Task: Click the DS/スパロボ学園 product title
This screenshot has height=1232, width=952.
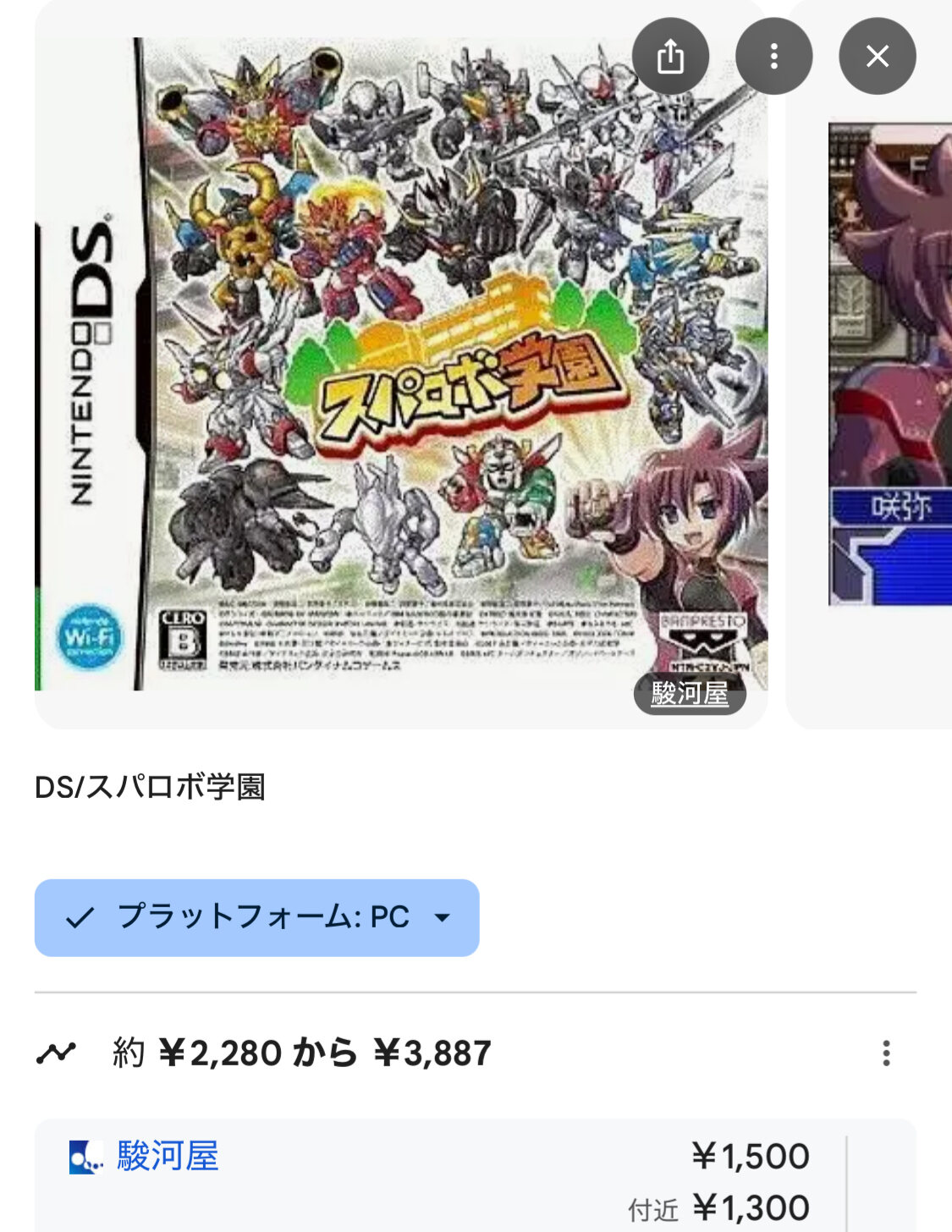Action: click(151, 787)
